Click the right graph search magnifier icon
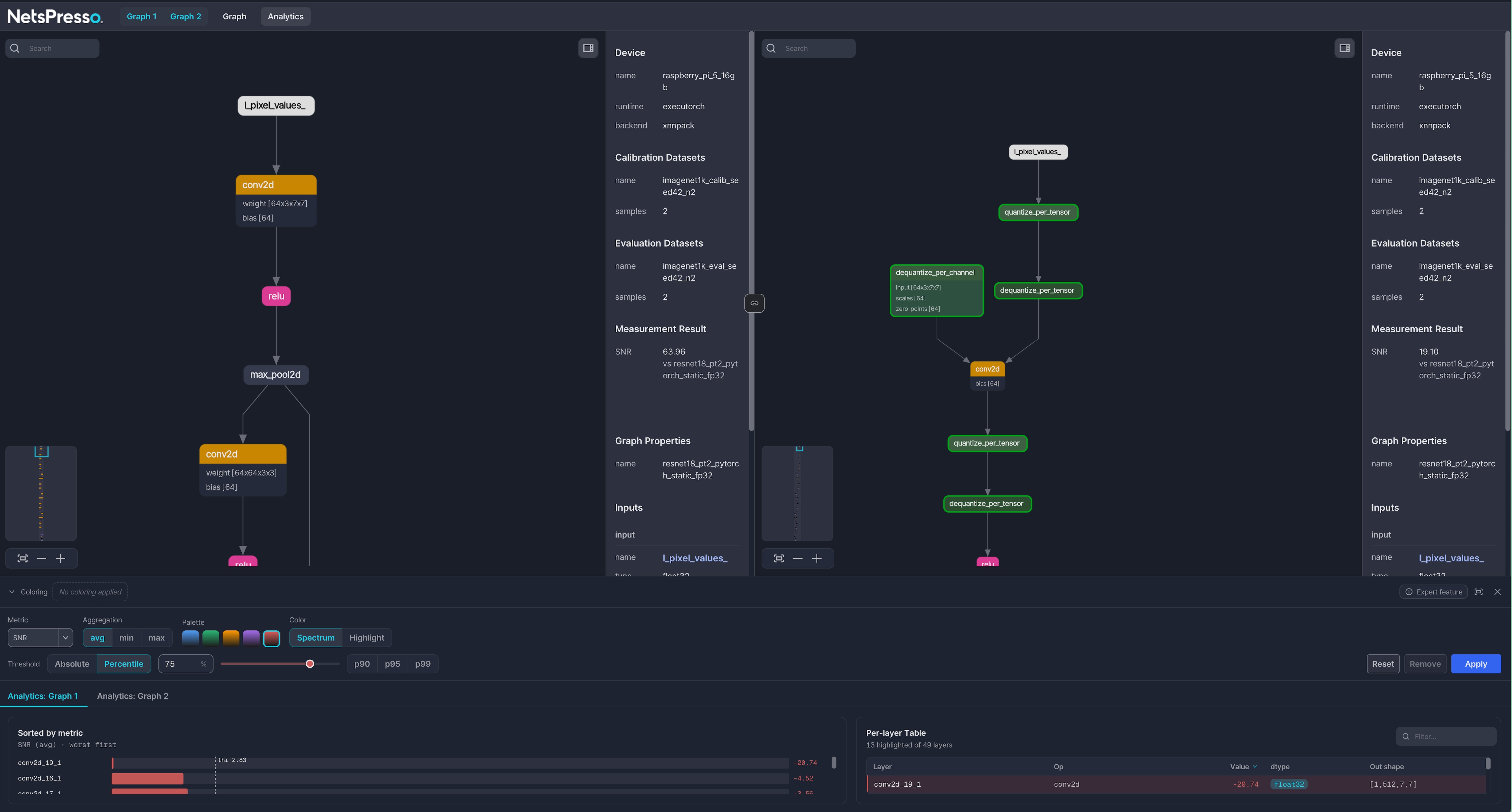This screenshot has width=1512, height=812. 771,48
